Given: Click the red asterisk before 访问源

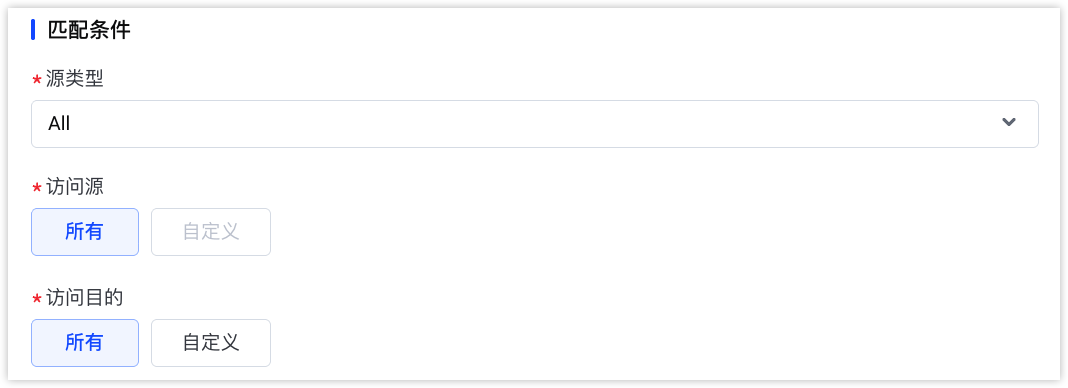Looking at the screenshot, I should [x=37, y=188].
